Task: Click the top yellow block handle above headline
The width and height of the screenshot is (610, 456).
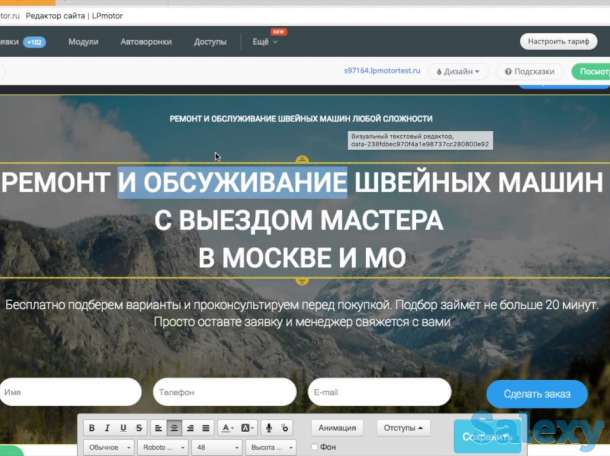Action: [302, 160]
